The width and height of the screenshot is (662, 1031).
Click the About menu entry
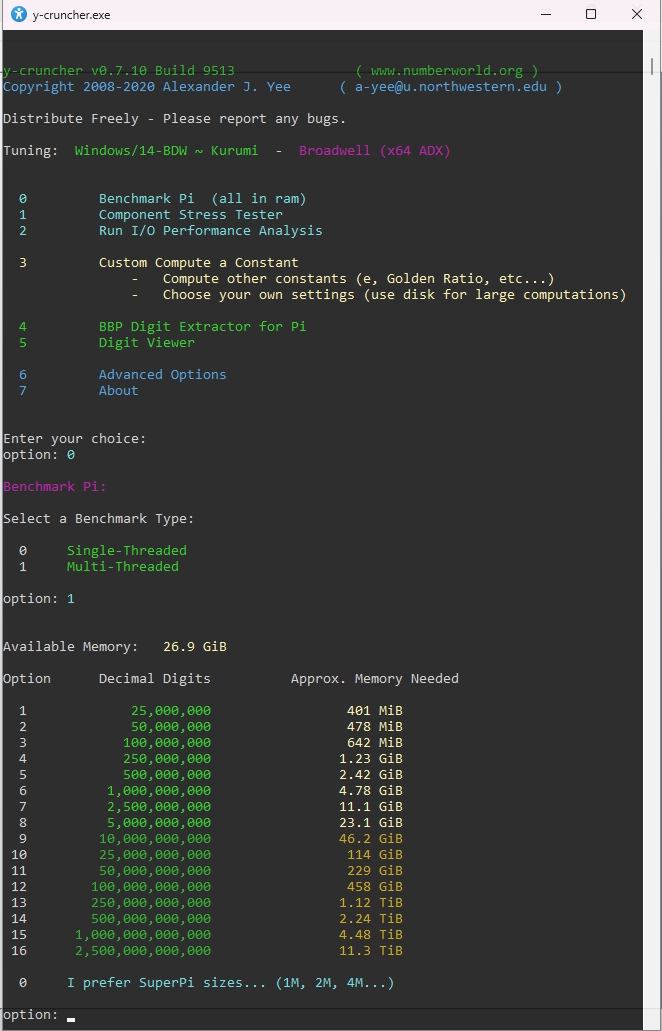click(118, 391)
